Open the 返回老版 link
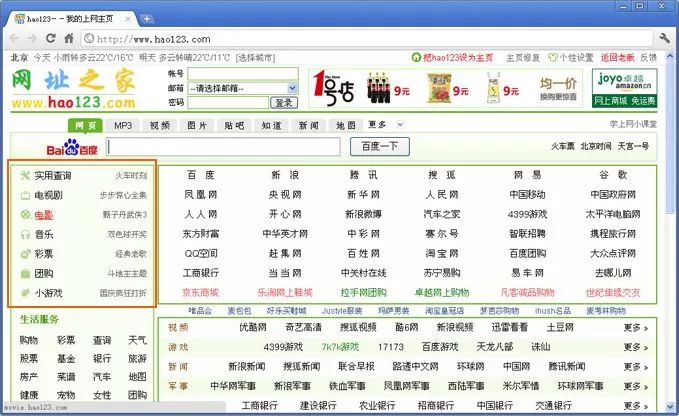679x416 pixels. [x=617, y=58]
